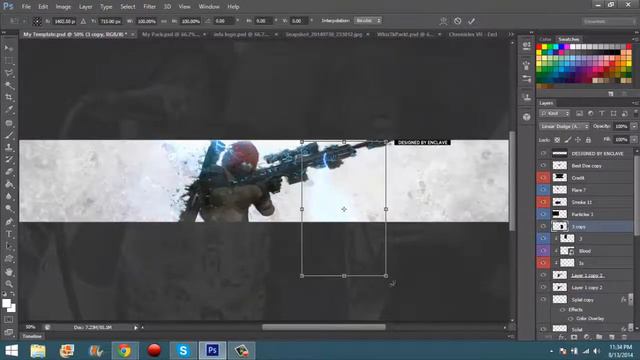Toggle relative positioning triangle in options bar
The image size is (640, 360).
[x=83, y=21]
